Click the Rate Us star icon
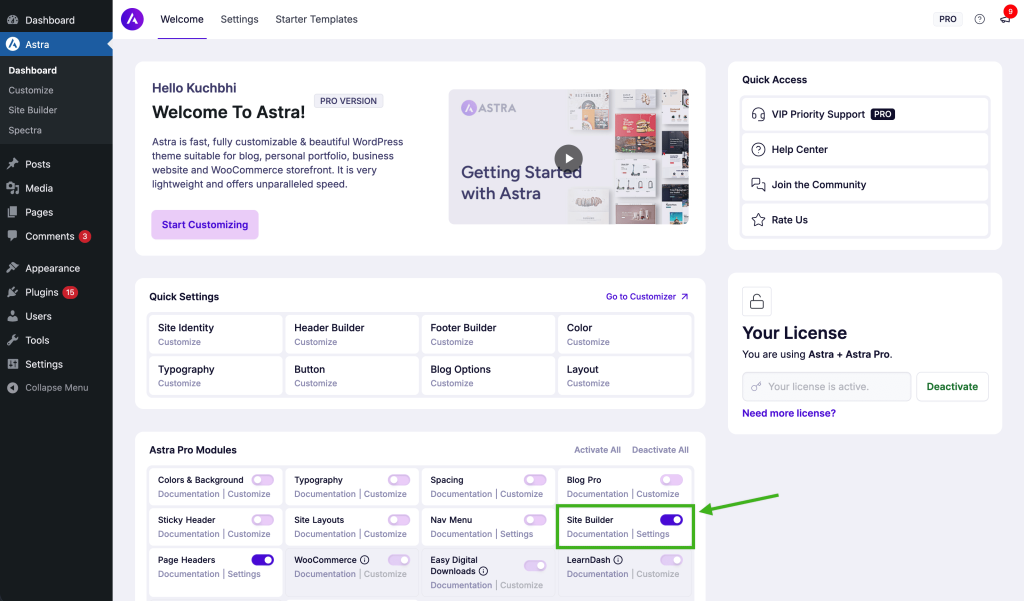1024x601 pixels. [758, 219]
